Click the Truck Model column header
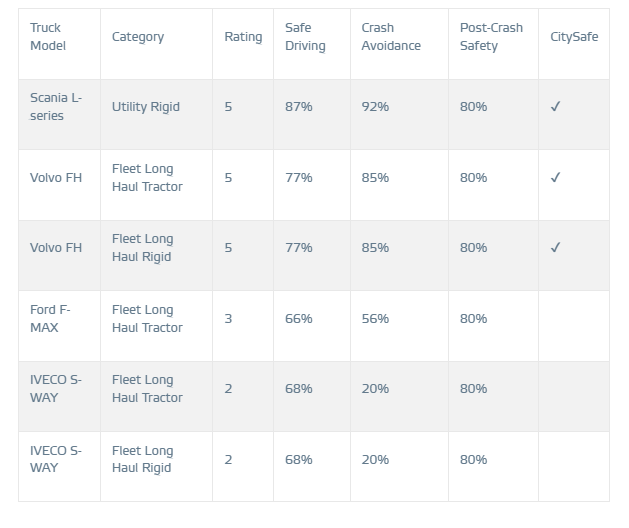Screen dimensions: 629x528 pyautogui.click(x=47, y=37)
